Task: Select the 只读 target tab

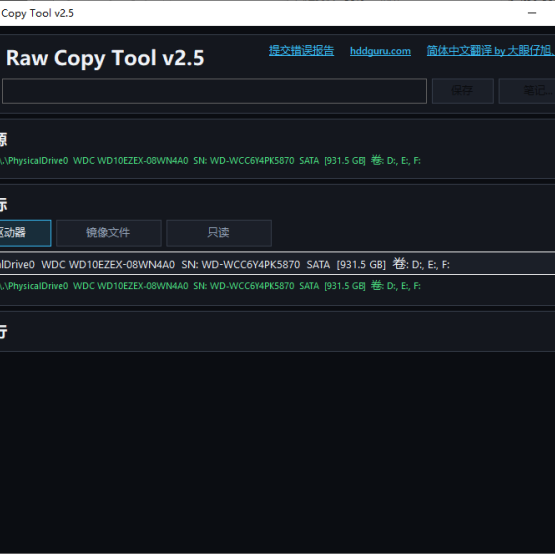Action: pos(219,233)
